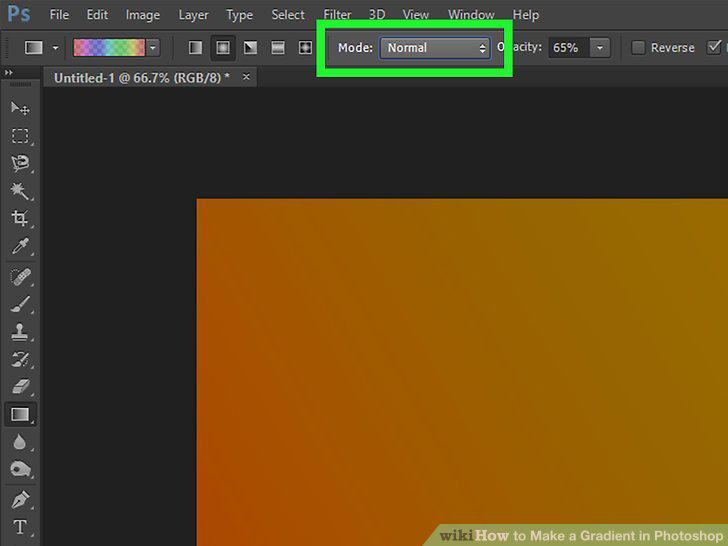This screenshot has height=546, width=728.
Task: Open the Image menu
Action: 143,15
